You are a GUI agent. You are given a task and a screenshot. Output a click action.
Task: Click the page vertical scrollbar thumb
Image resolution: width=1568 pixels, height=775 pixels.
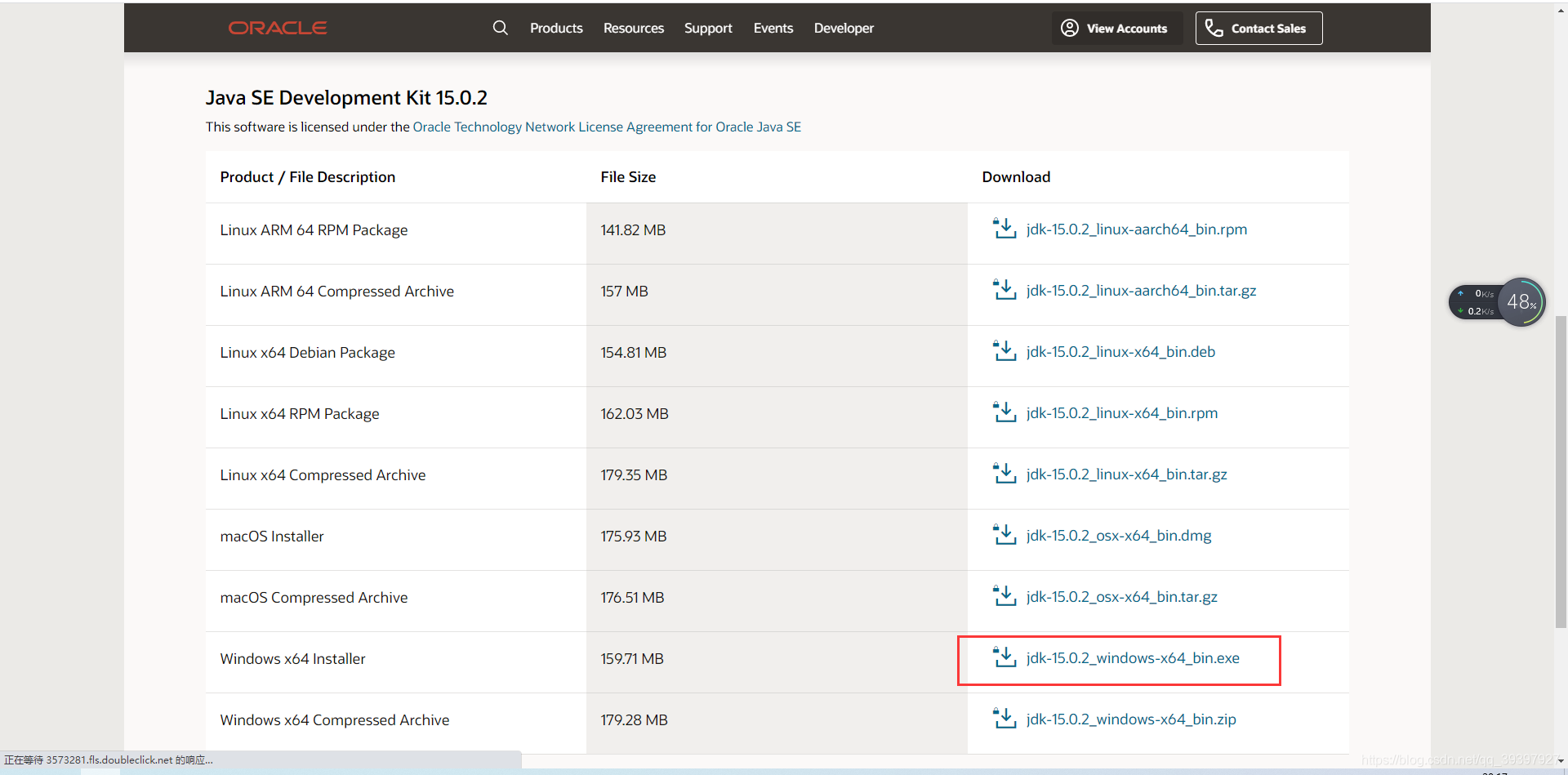pos(1561,472)
